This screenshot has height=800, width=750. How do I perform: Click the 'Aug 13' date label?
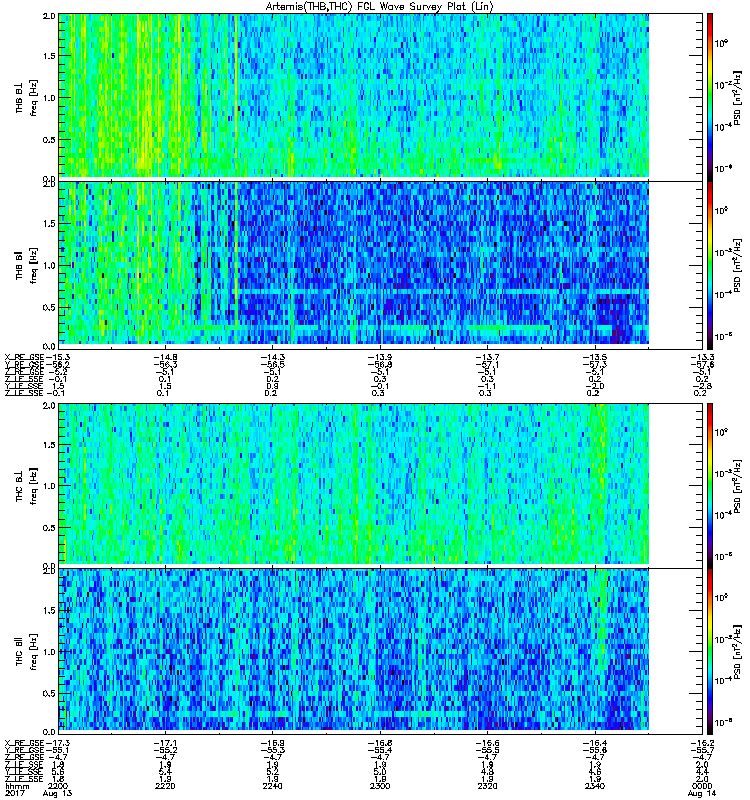[x=58, y=793]
